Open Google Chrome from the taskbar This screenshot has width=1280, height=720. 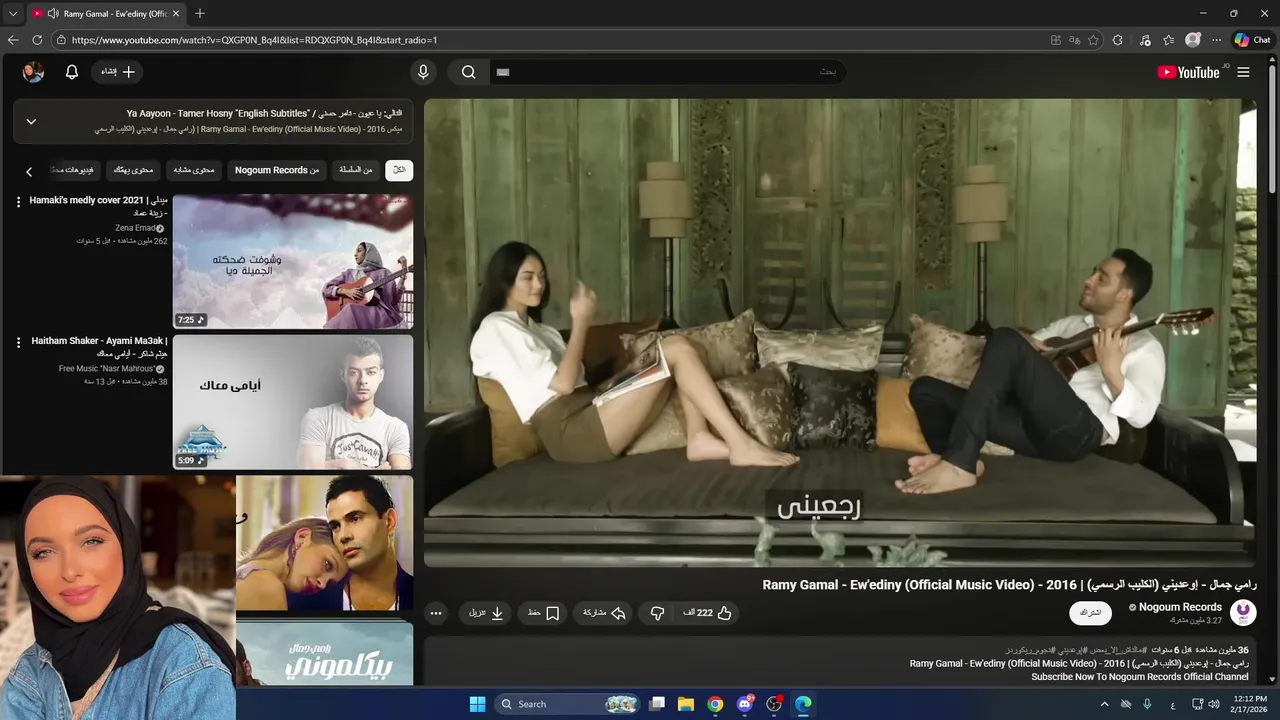point(715,704)
